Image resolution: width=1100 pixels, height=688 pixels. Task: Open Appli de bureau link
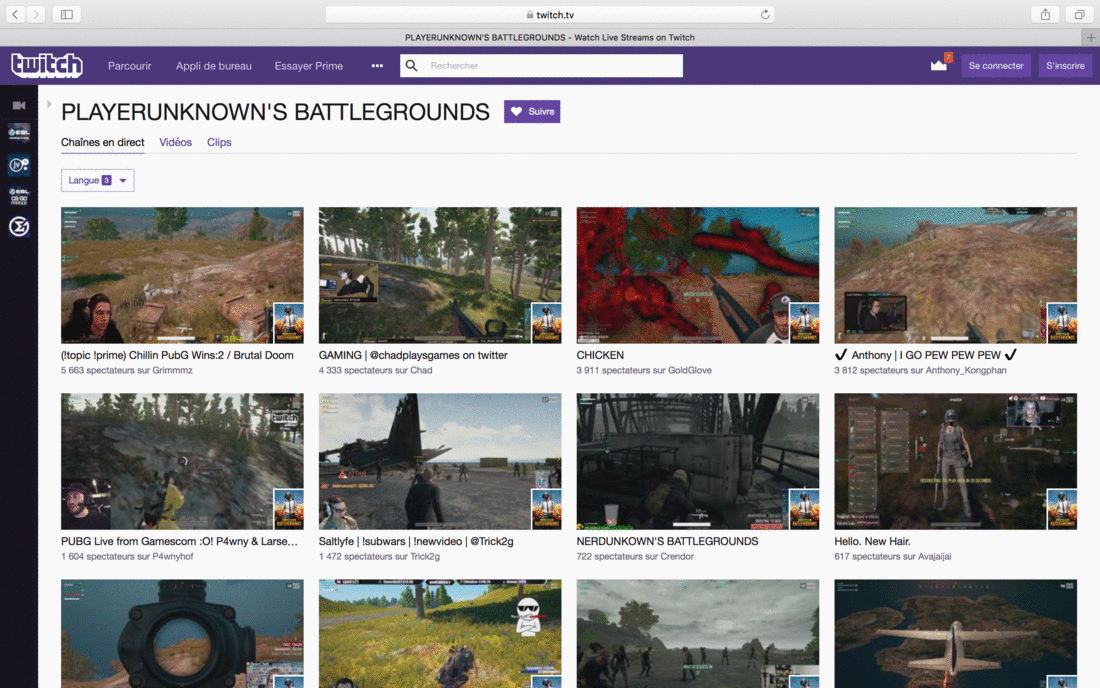point(213,65)
